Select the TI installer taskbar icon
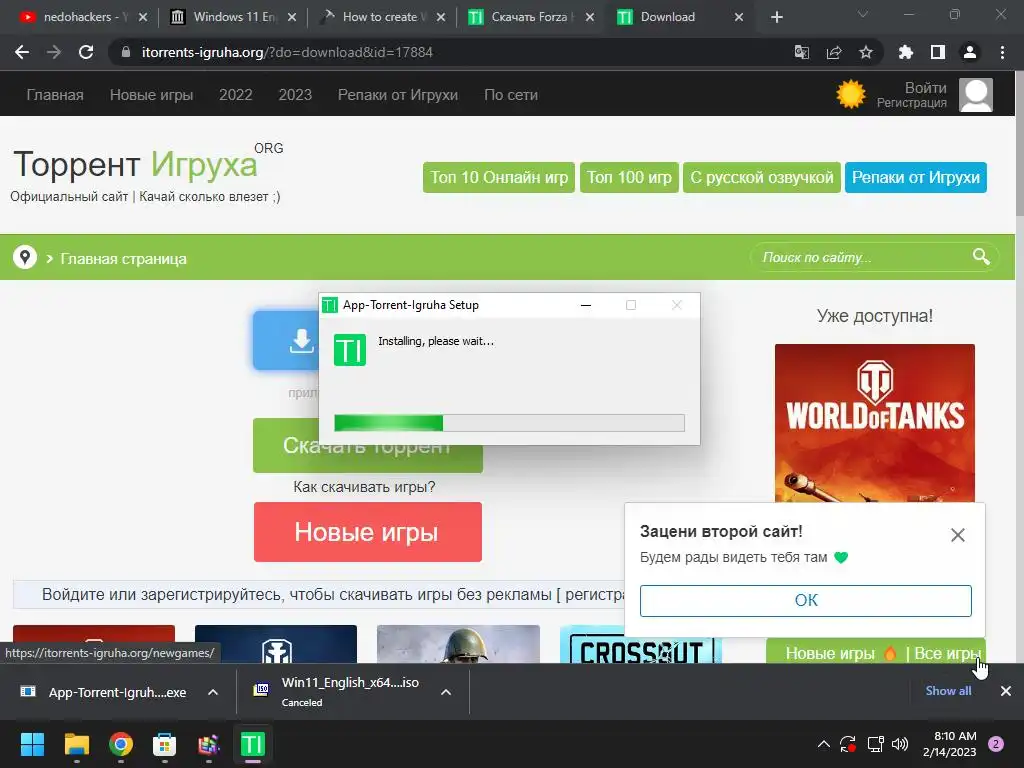Viewport: 1024px width, 768px height. point(253,744)
